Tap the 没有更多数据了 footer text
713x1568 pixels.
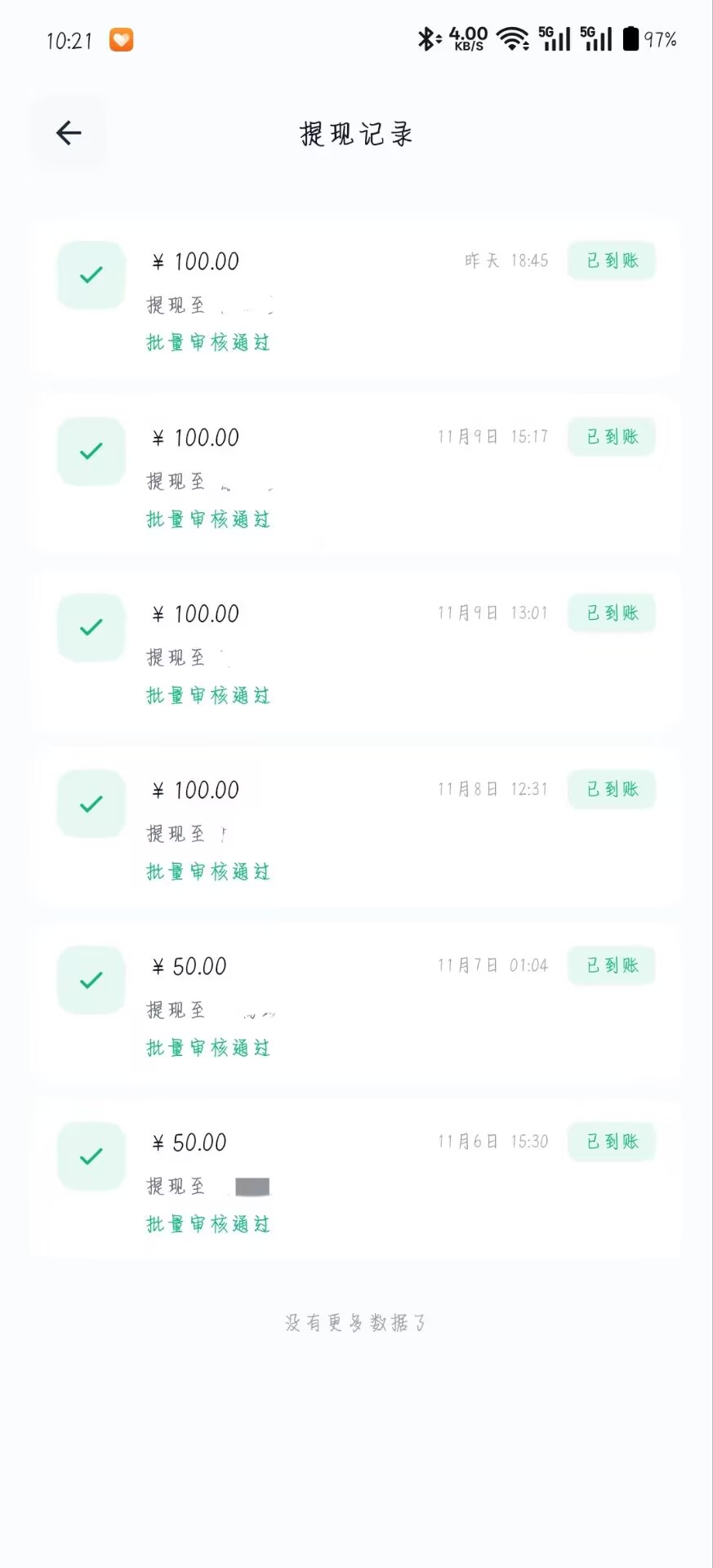356,1323
